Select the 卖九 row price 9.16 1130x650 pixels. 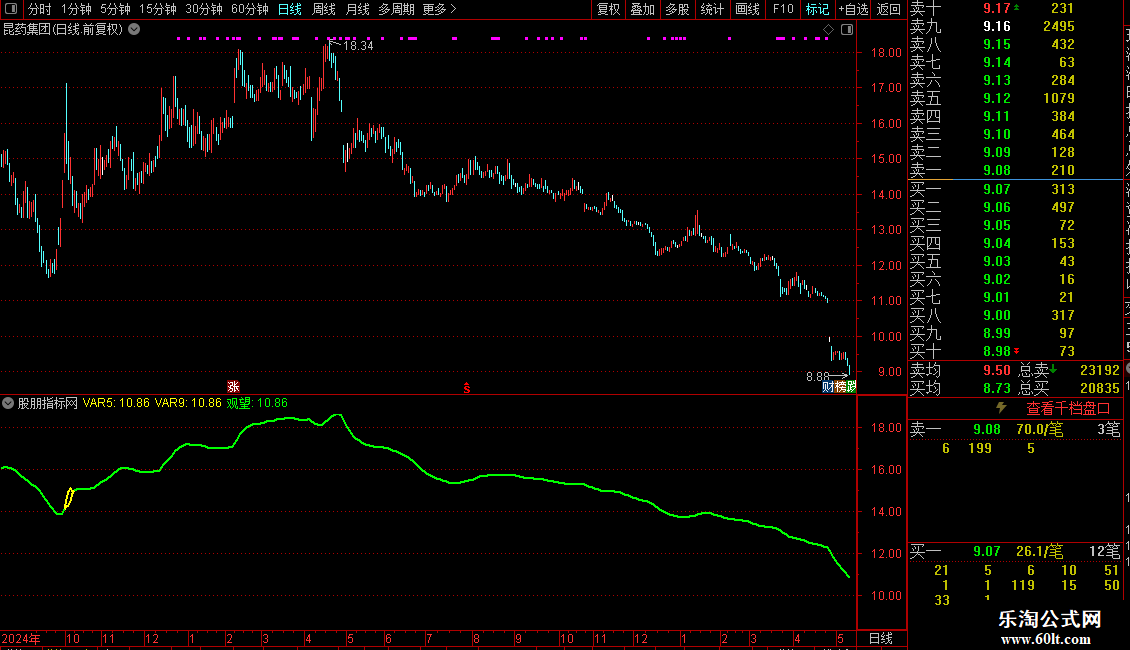(x=997, y=26)
